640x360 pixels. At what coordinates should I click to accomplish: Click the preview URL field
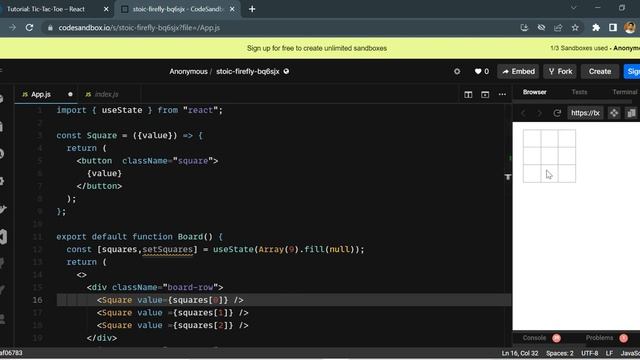point(585,113)
